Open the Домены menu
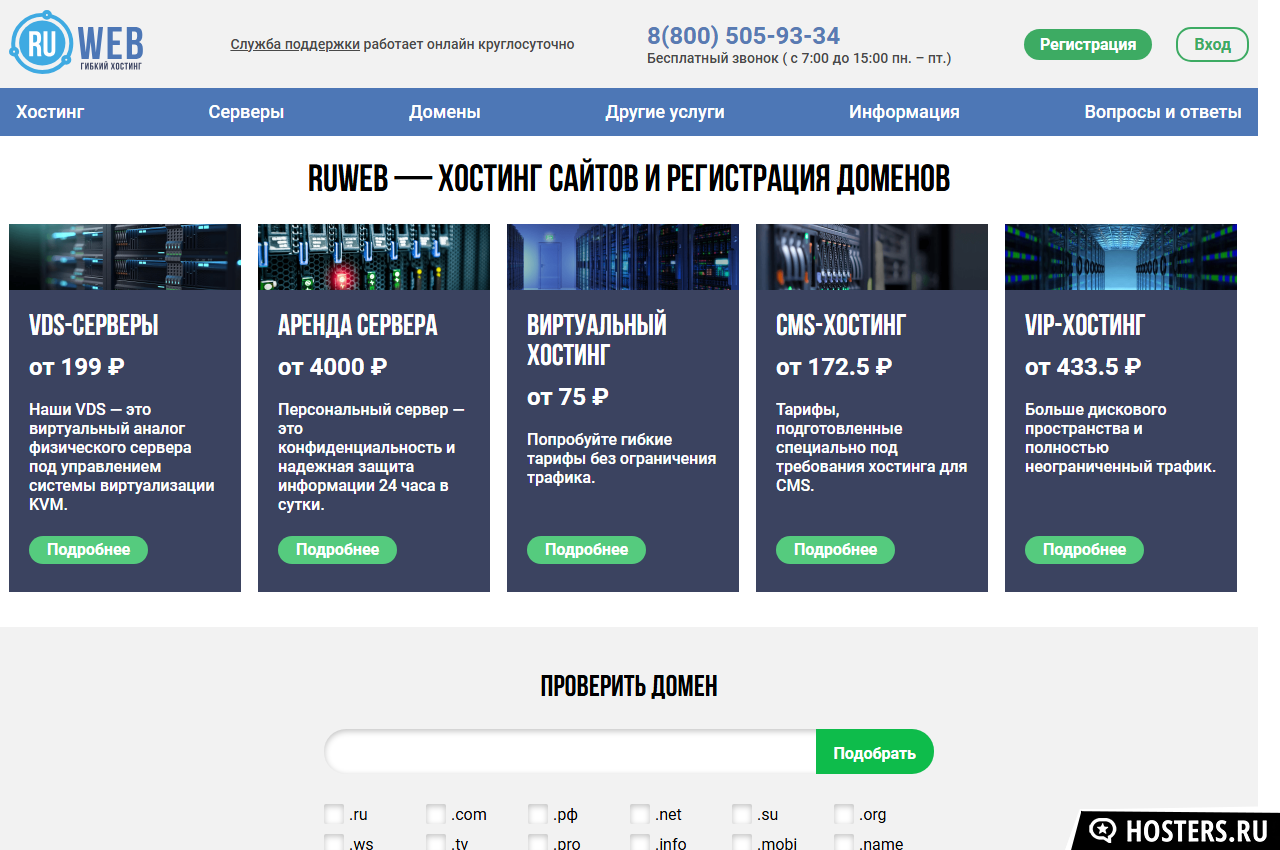This screenshot has width=1280, height=850. 444,112
